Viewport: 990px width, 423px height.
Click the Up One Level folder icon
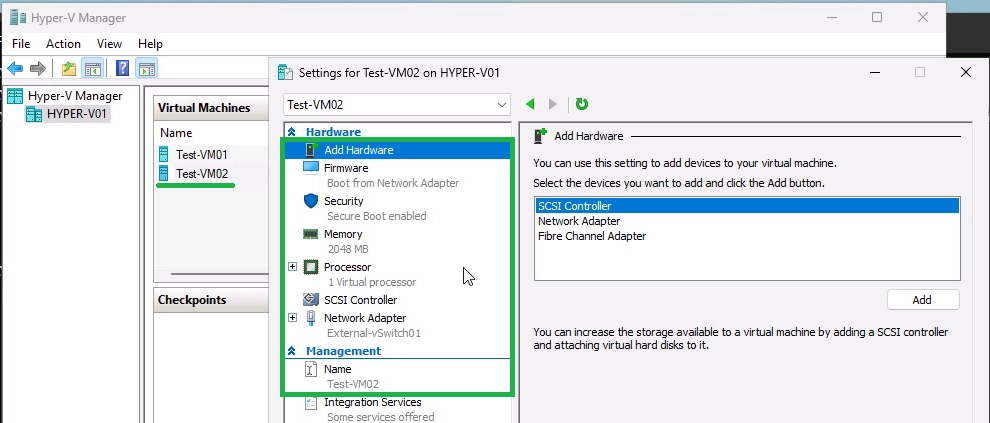tap(69, 69)
